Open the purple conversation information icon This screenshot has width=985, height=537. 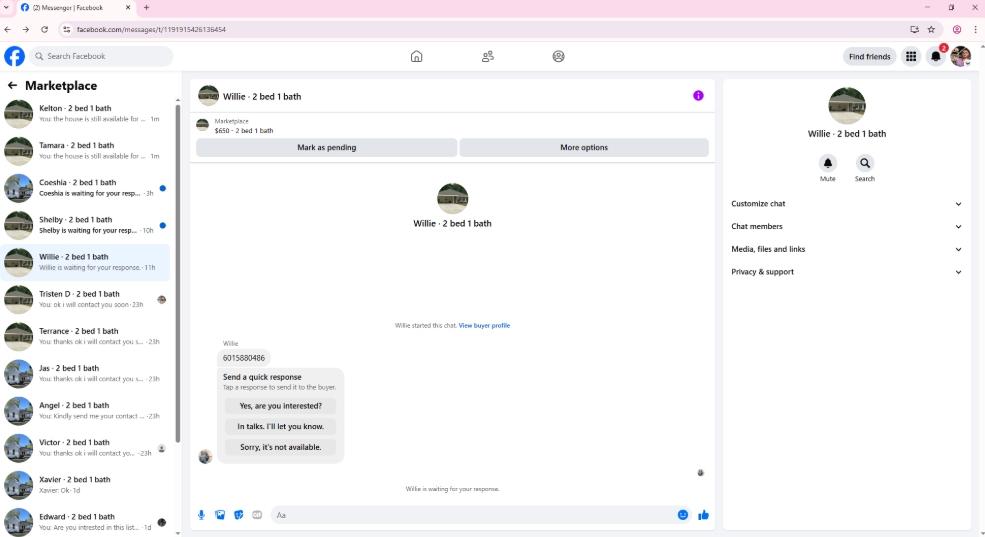[698, 95]
